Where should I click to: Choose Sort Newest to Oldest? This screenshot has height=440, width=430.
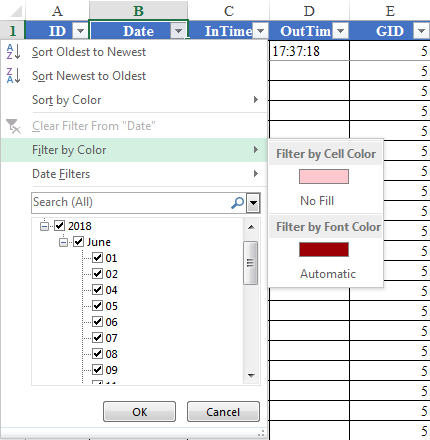pyautogui.click(x=134, y=76)
